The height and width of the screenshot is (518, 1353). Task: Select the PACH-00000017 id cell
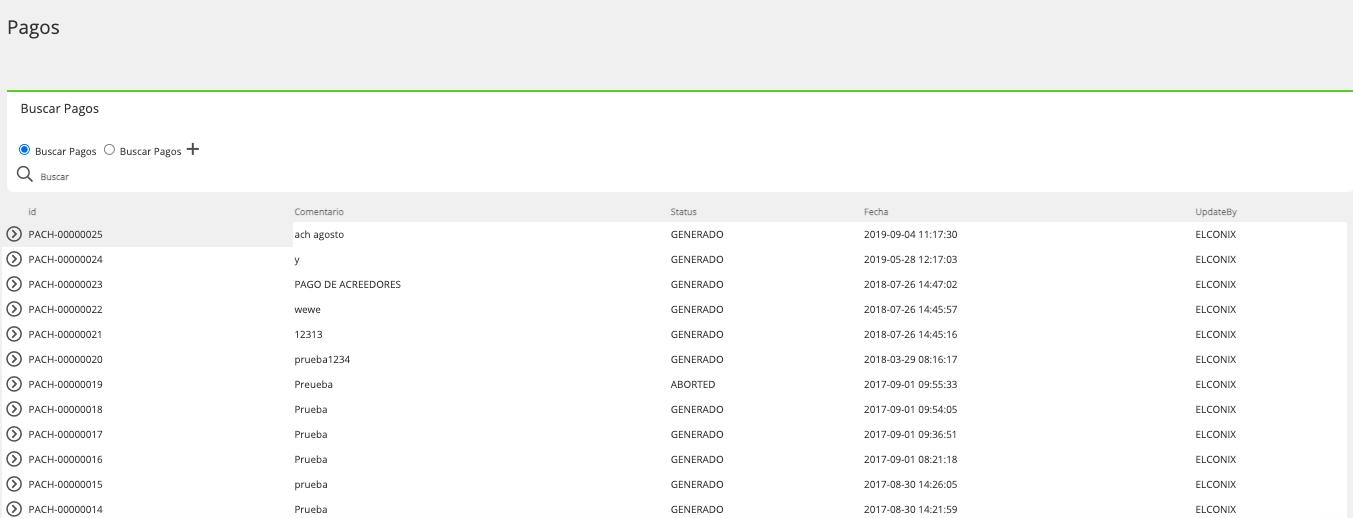[66, 434]
